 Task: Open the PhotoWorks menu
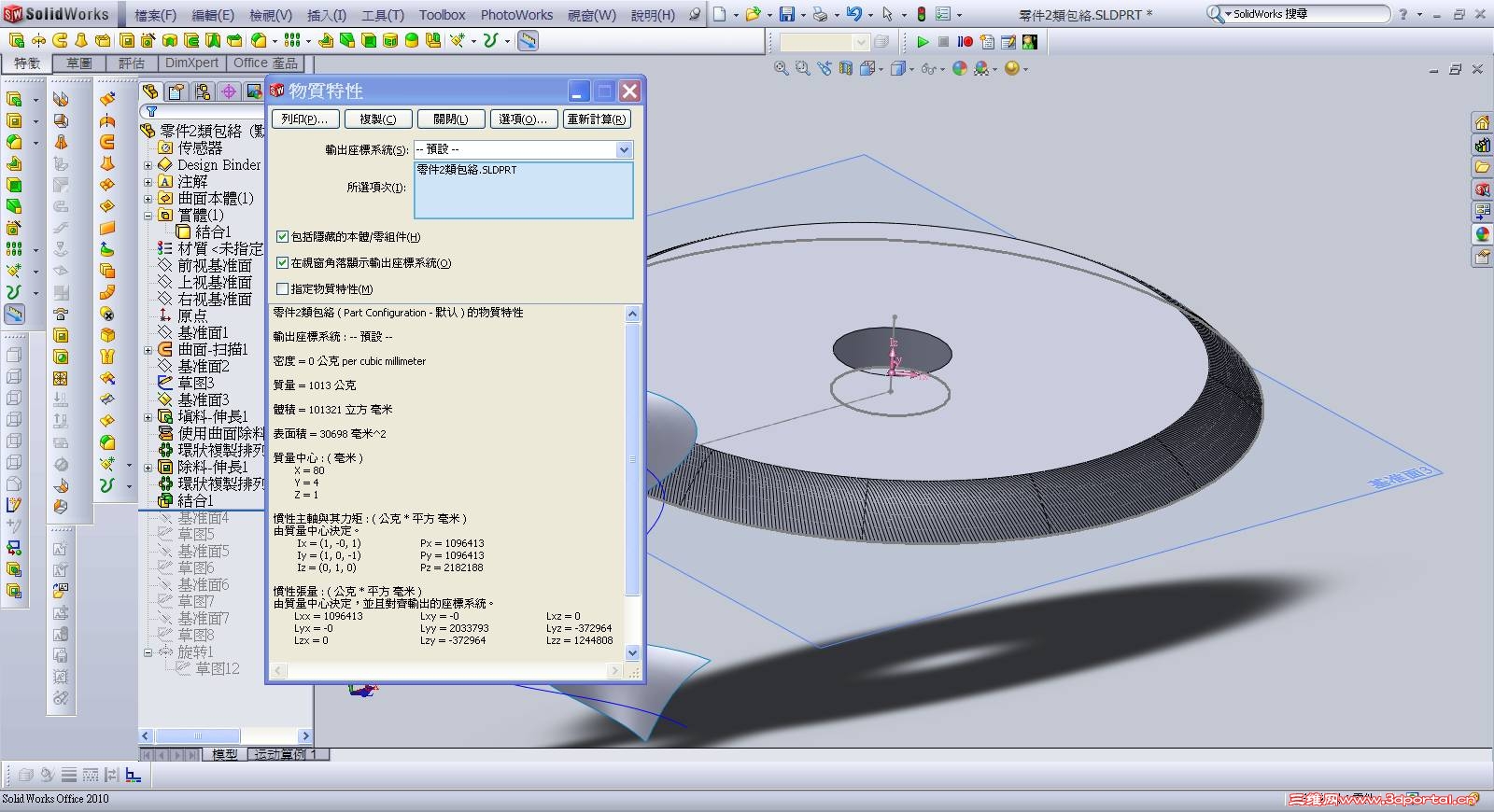coord(516,15)
